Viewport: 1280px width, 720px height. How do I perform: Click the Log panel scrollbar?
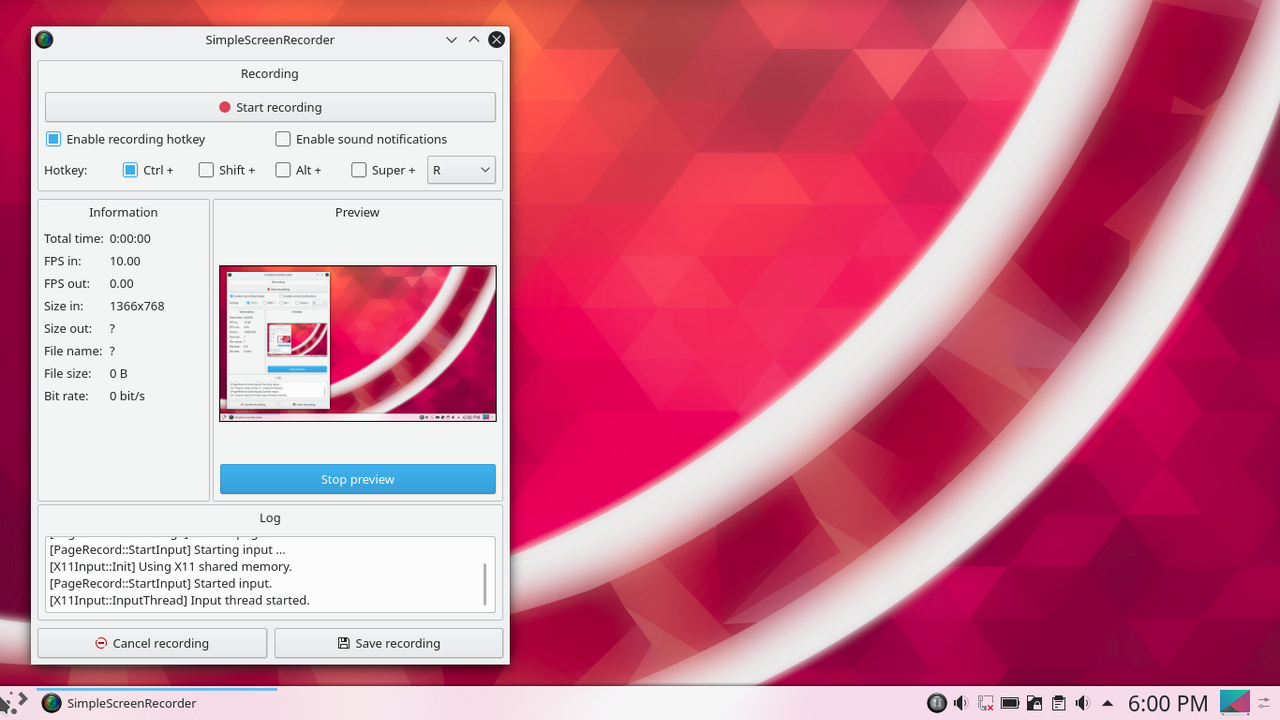tap(485, 584)
